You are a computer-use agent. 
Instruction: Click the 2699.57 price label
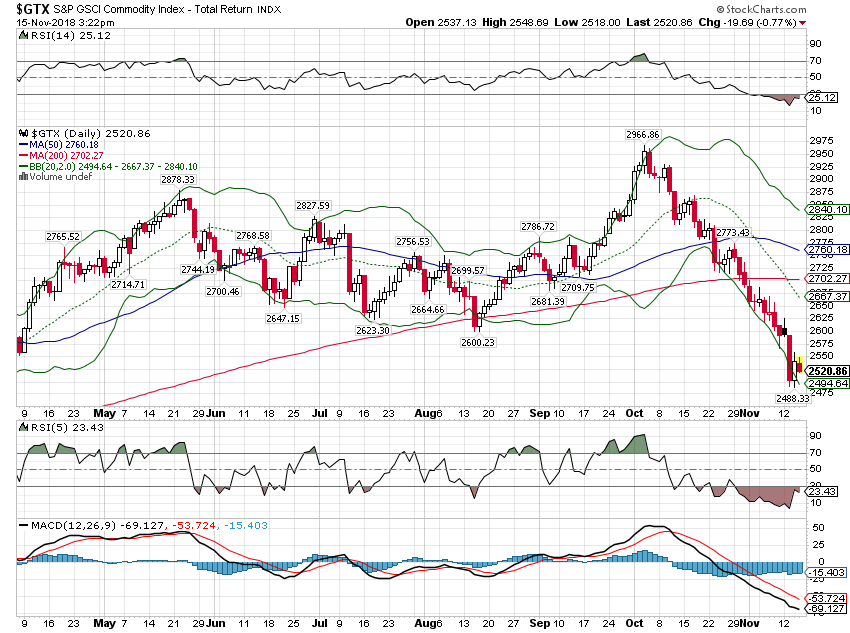pyautogui.click(x=468, y=270)
